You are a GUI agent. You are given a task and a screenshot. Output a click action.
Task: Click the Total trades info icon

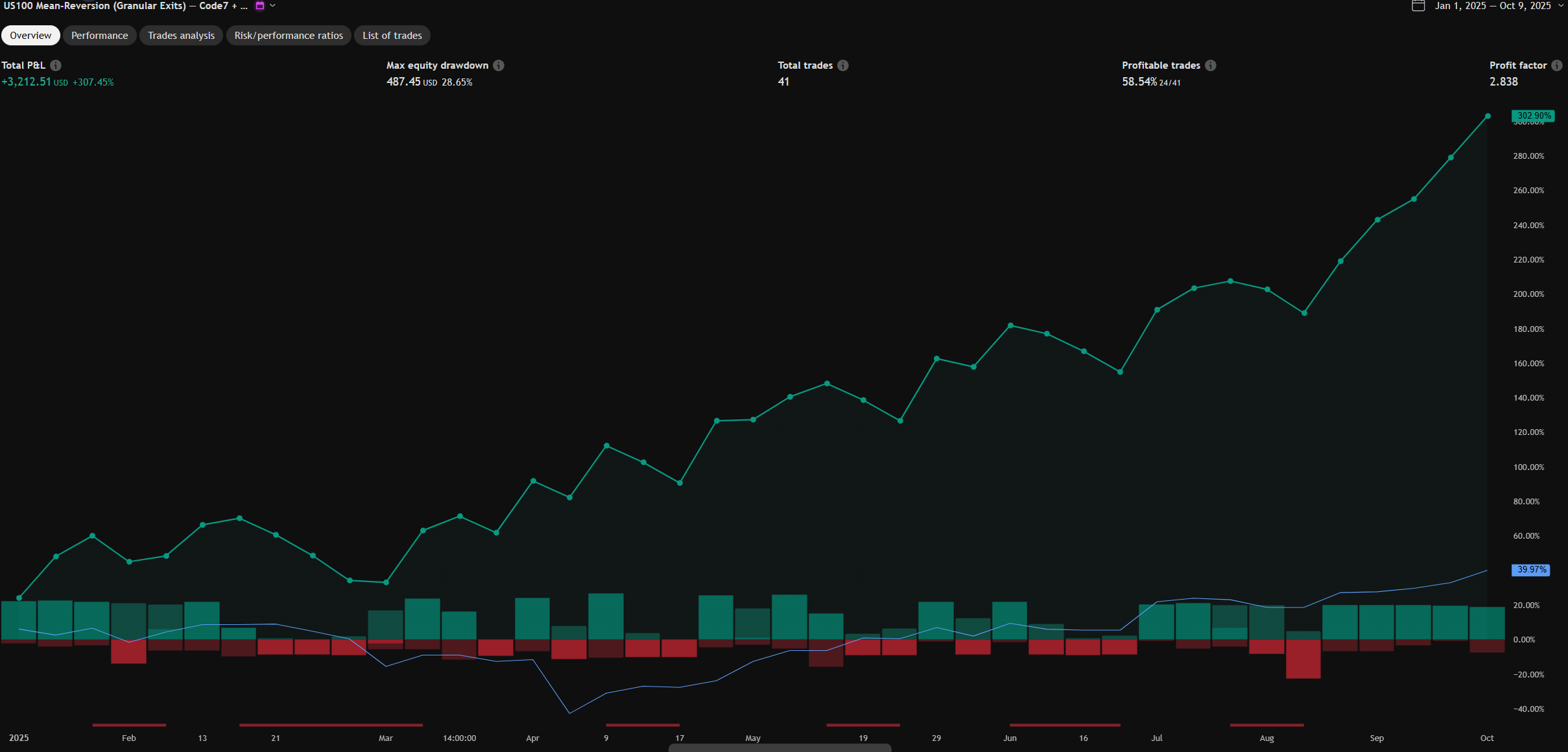pos(843,65)
